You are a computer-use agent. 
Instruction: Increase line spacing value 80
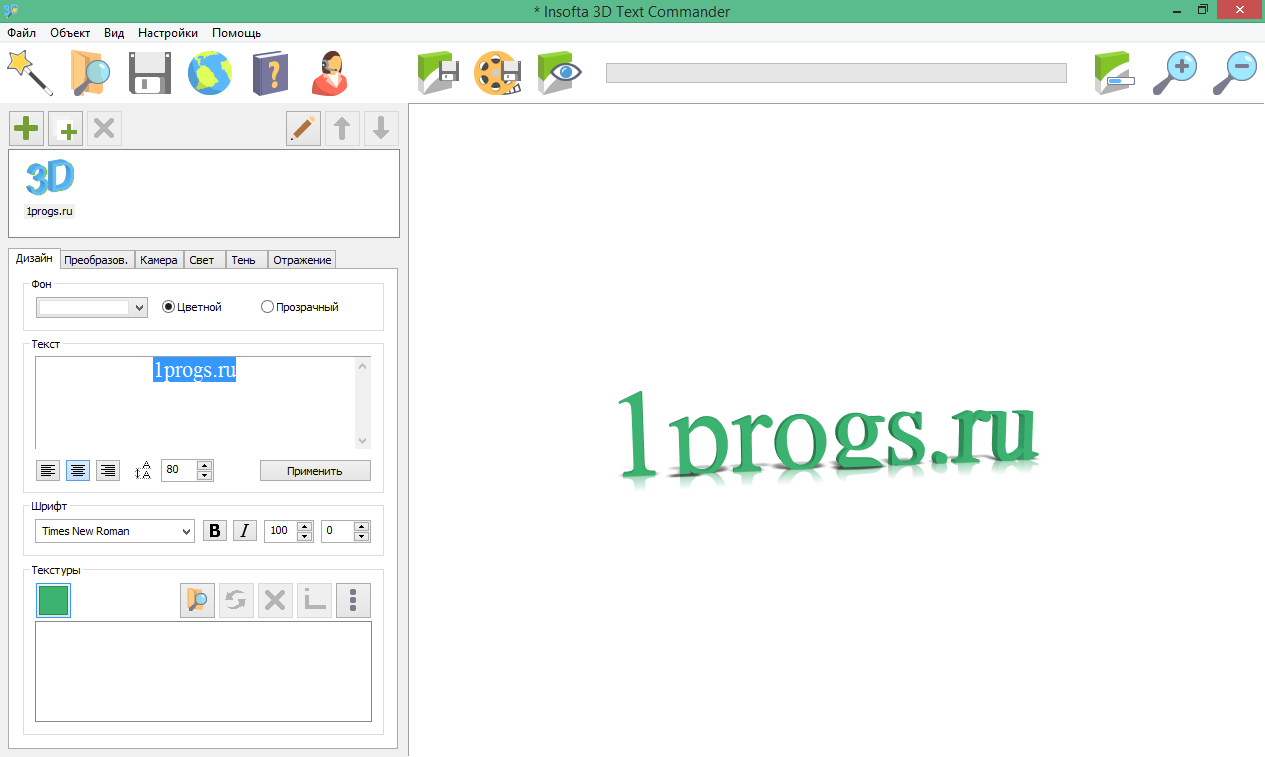click(x=205, y=465)
